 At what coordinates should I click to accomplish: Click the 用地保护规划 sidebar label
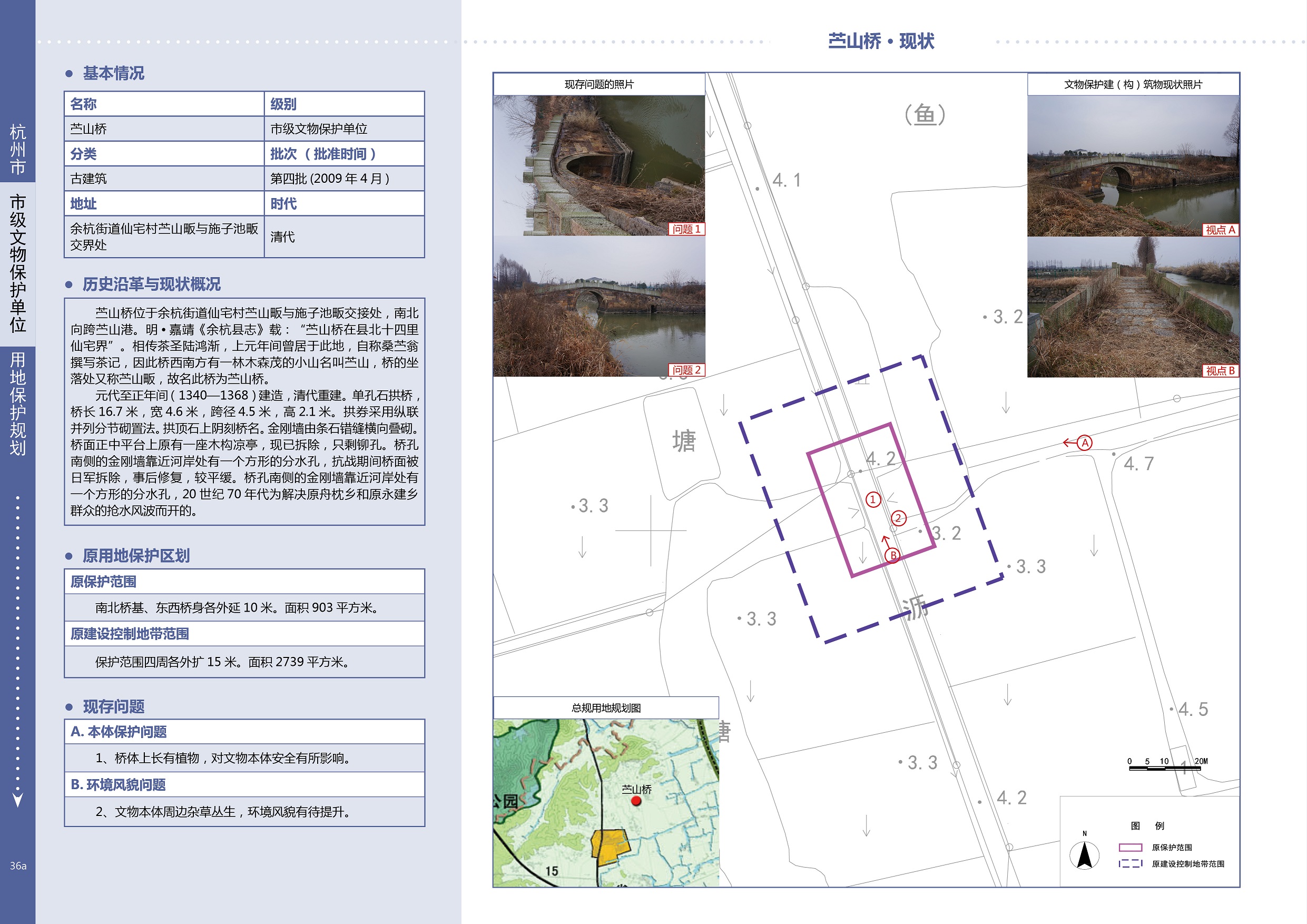click(17, 404)
